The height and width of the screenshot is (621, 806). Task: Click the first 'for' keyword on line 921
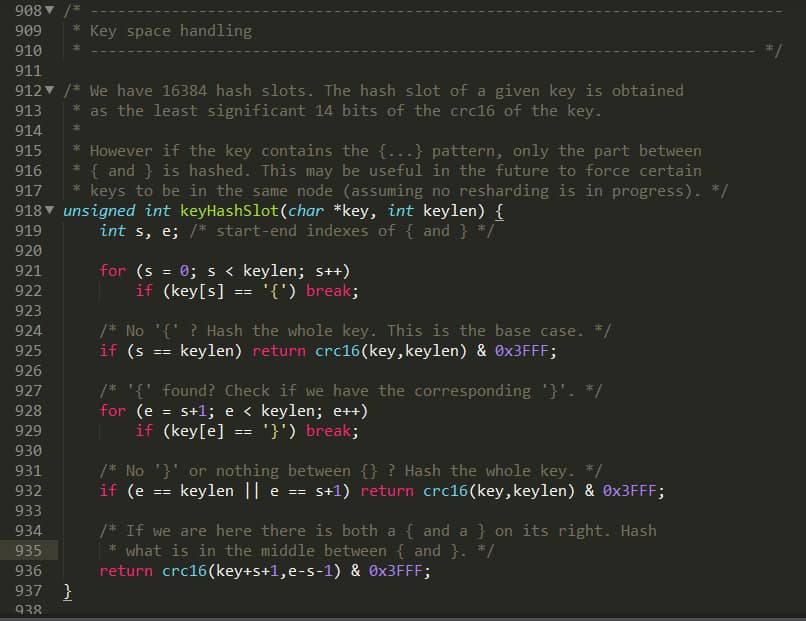(x=112, y=270)
